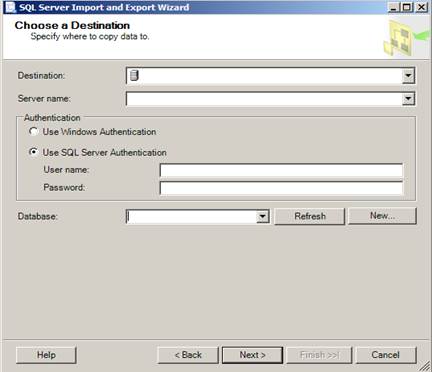Image resolution: width=432 pixels, height=372 pixels.
Task: Open the Destination dropdown list
Action: click(x=408, y=76)
